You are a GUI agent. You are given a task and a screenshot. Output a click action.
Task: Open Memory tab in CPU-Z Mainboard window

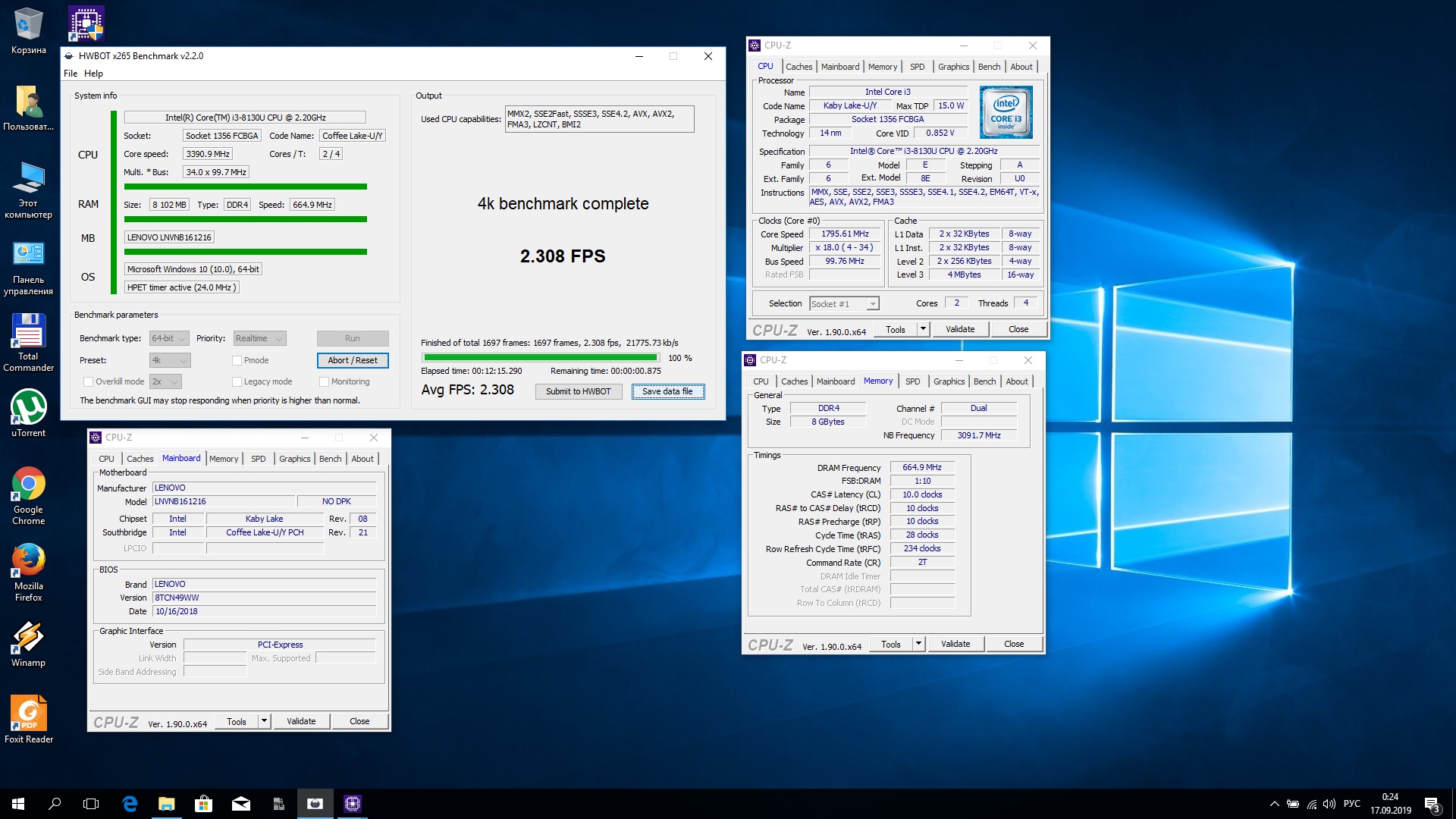pyautogui.click(x=224, y=459)
